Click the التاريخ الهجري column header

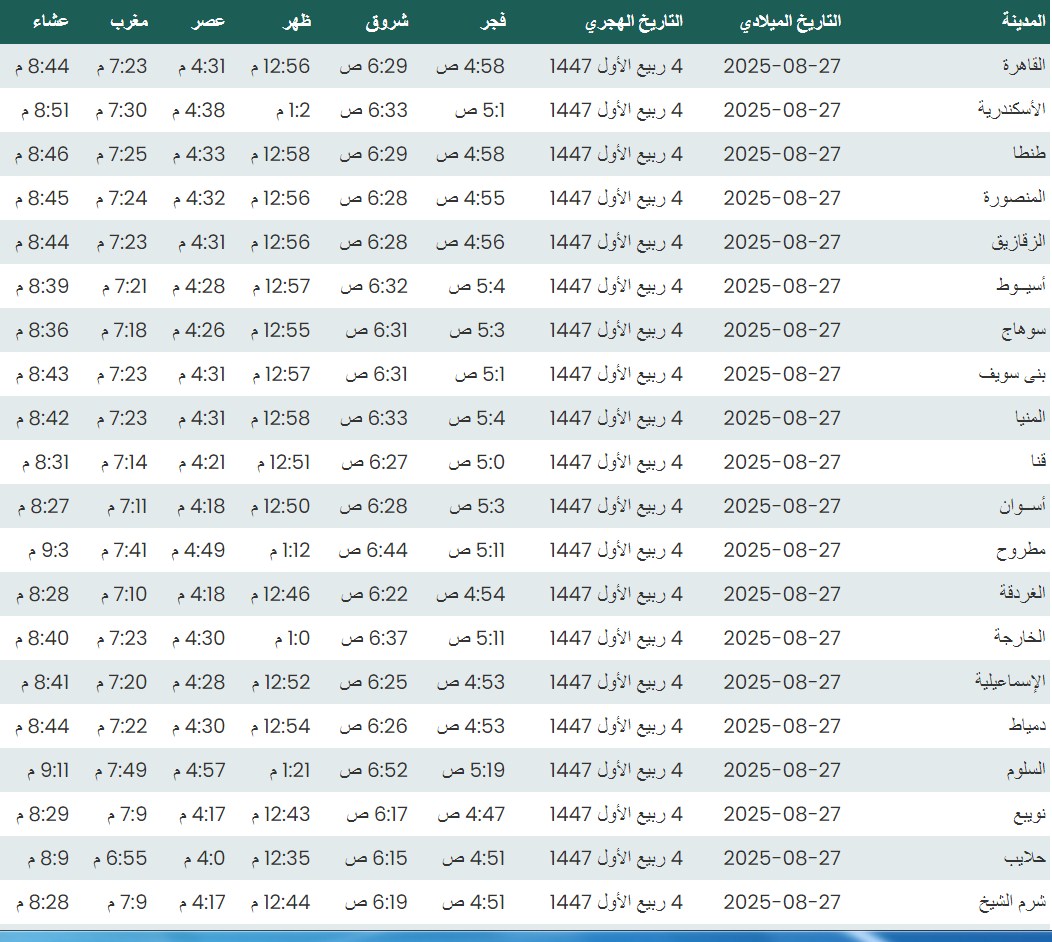[634, 21]
